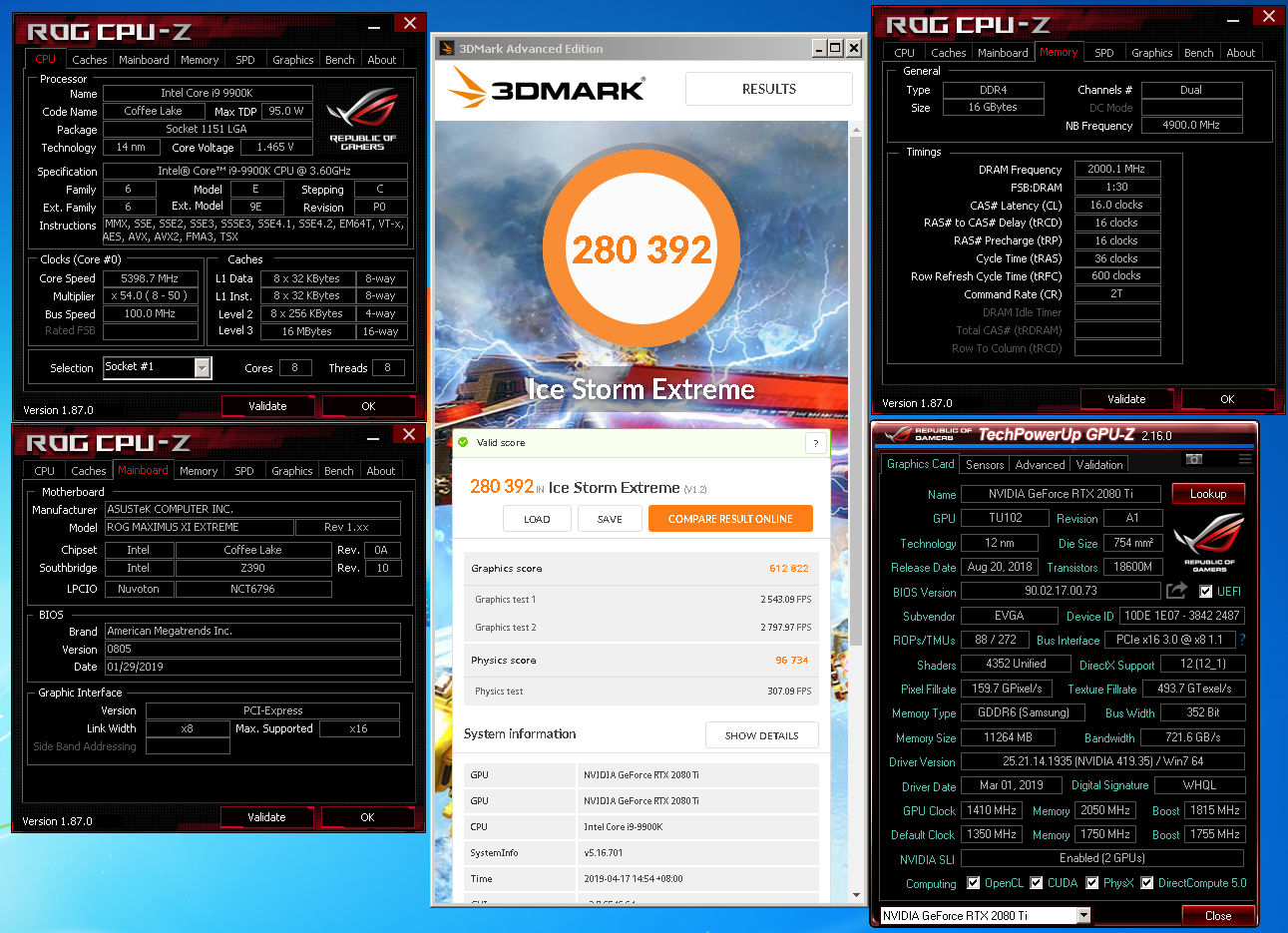Click the SAVE button in 3DMark
The image size is (1288, 933).
coord(610,519)
